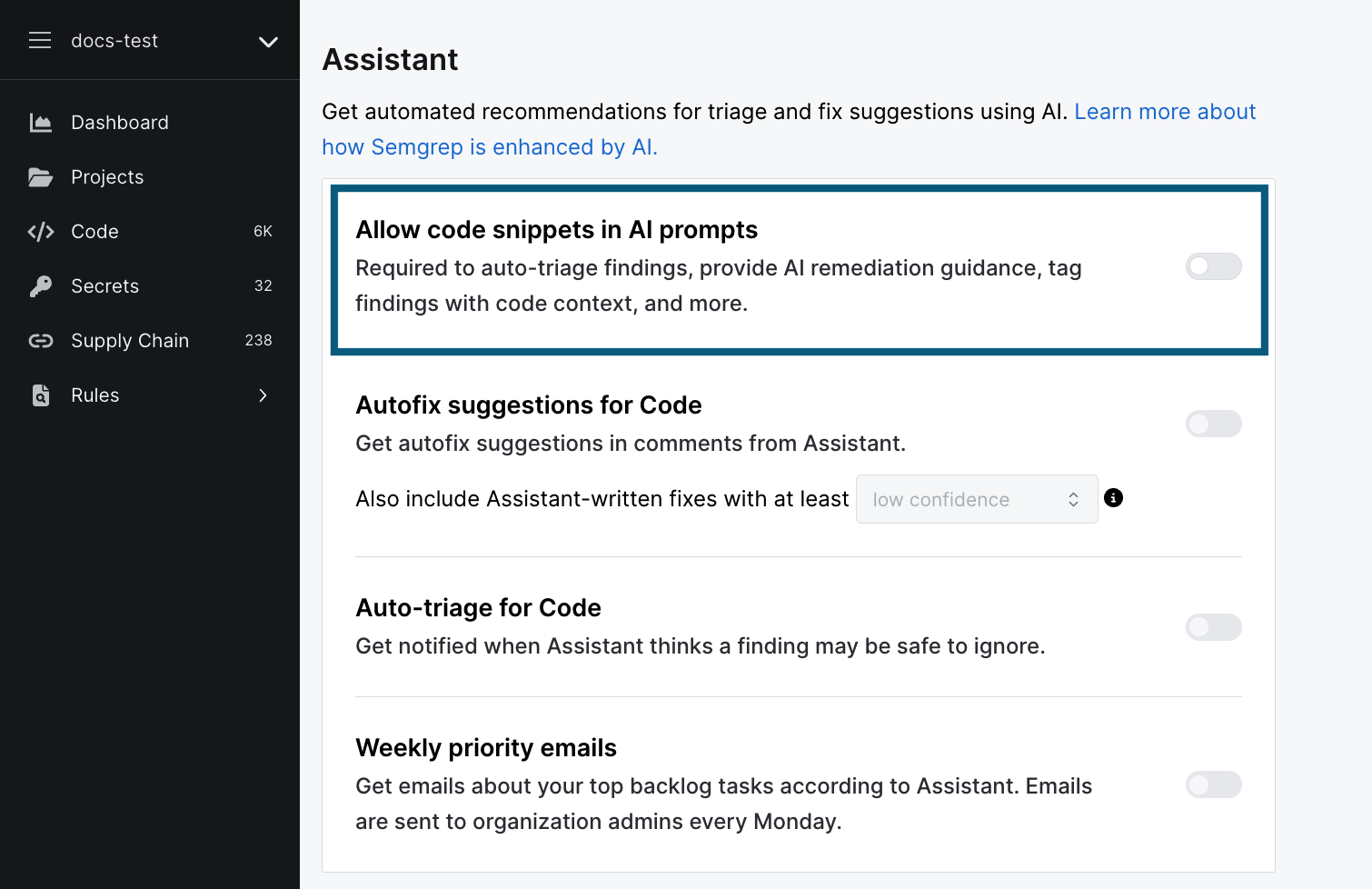The width and height of the screenshot is (1372, 889).
Task: Go to the Dashboard menu entry
Action: point(119,122)
